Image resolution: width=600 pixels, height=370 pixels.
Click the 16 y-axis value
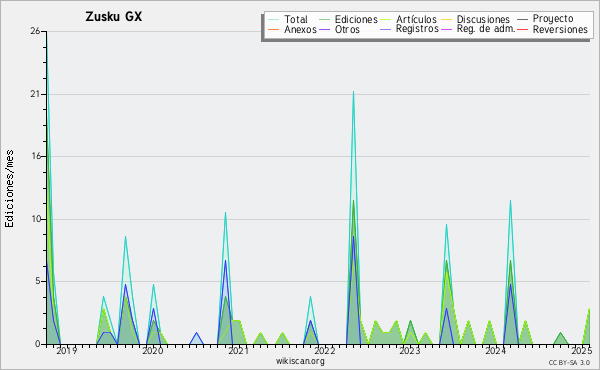[x=35, y=156]
